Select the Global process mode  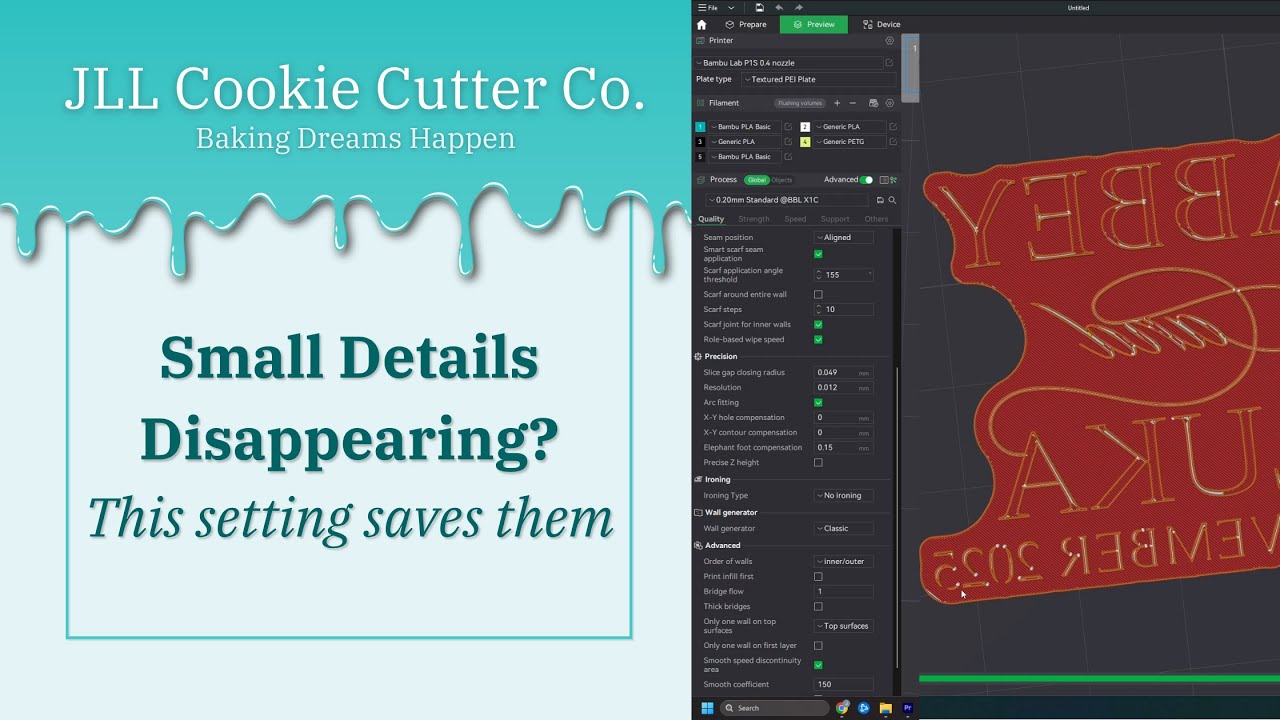pos(757,180)
